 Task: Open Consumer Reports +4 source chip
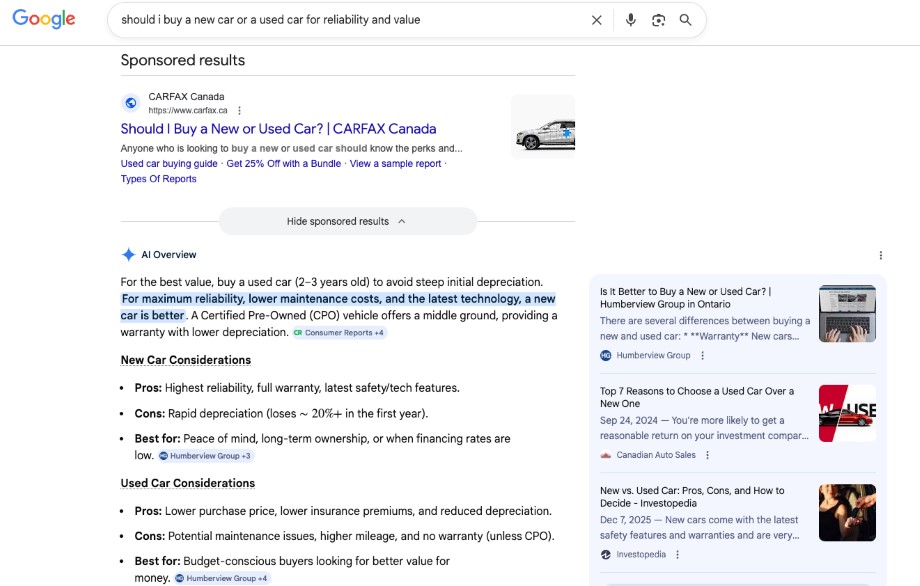pos(339,333)
